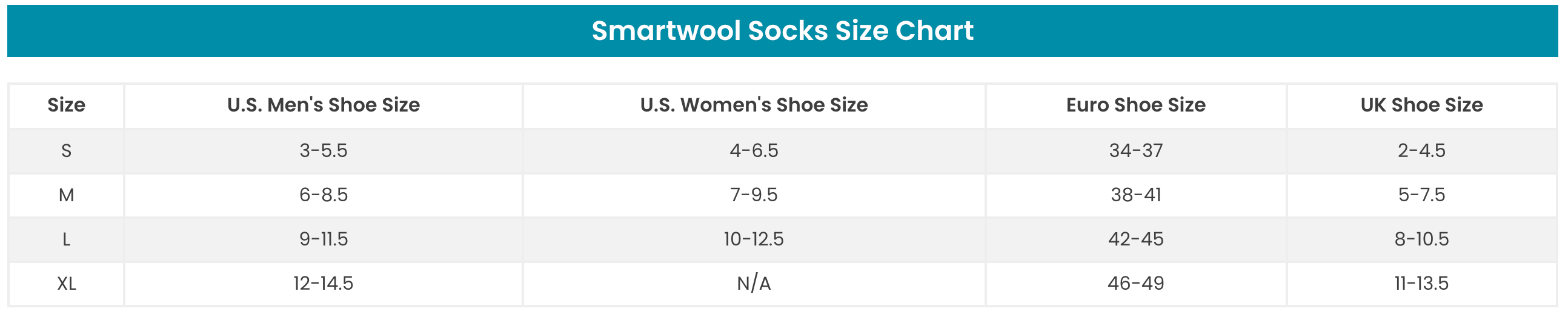Select the Euro Shoe Size header

tap(1135, 105)
